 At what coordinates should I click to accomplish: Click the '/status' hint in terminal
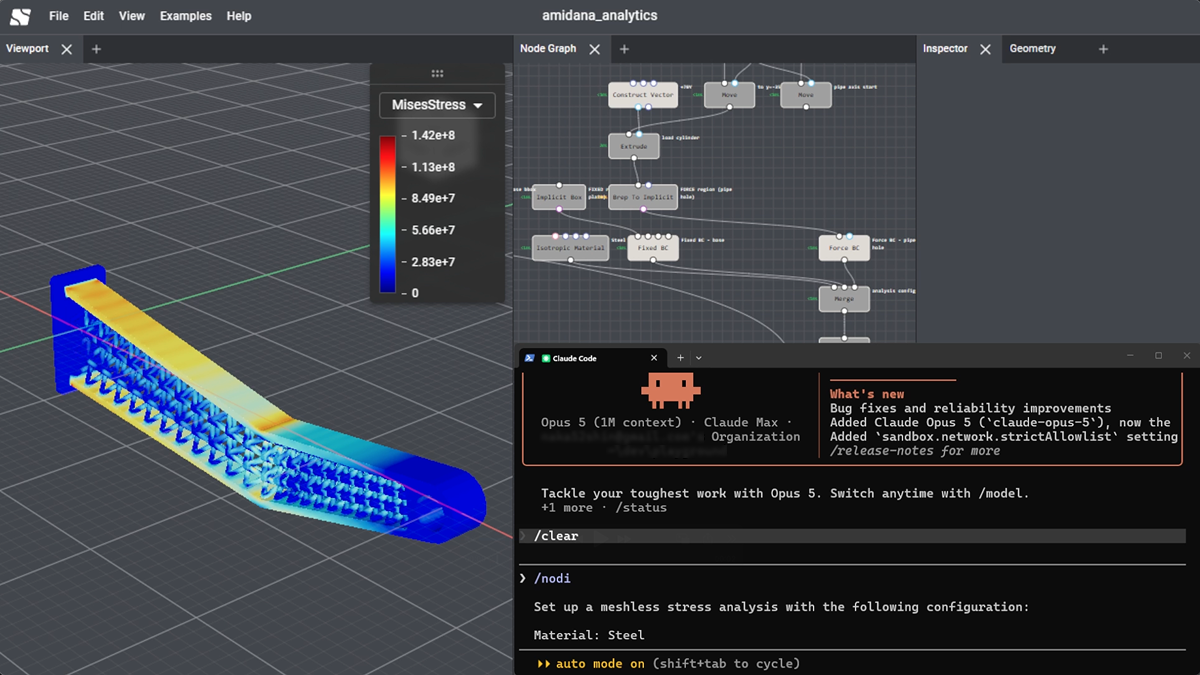tap(639, 508)
